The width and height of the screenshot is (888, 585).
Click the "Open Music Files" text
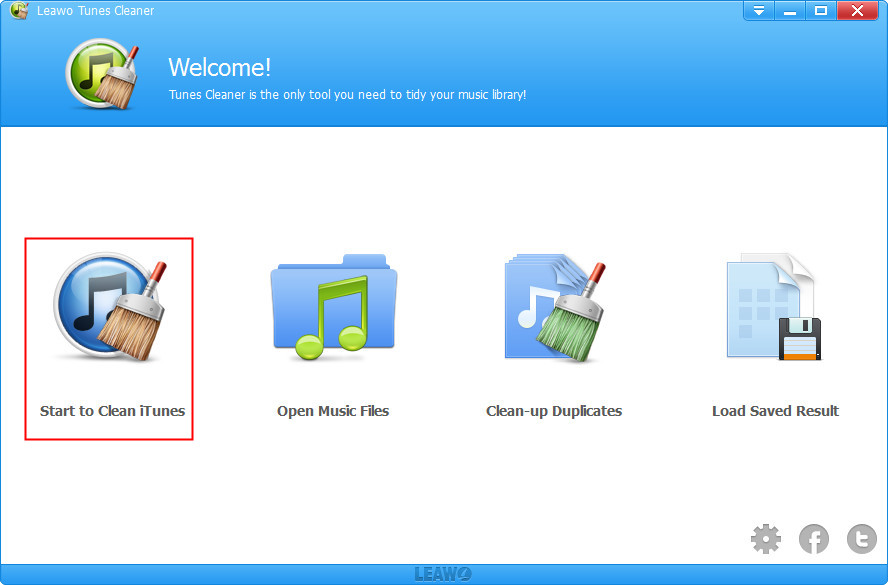click(x=333, y=411)
